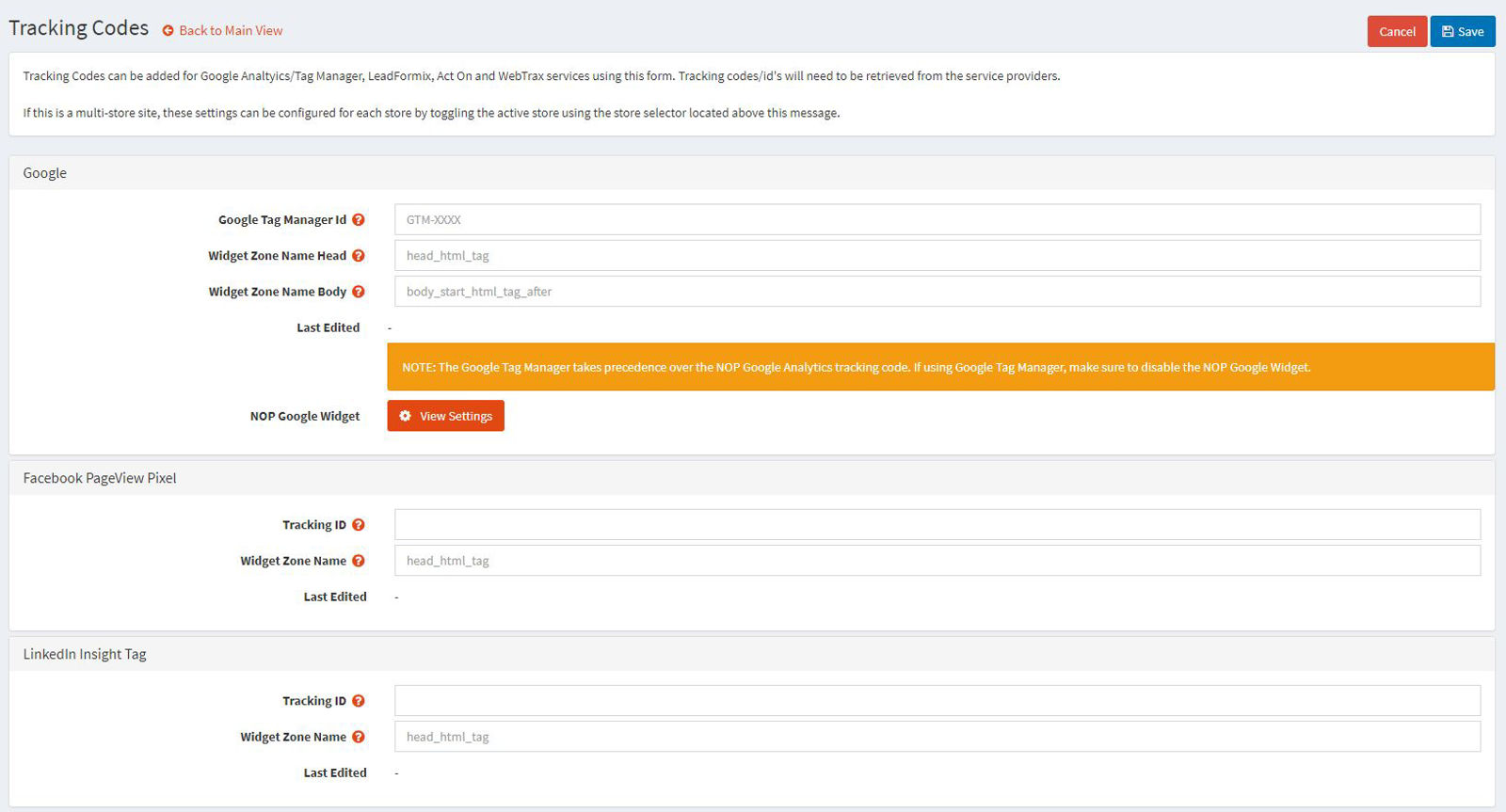1506x812 pixels.
Task: Click the Save button
Action: pyautogui.click(x=1462, y=31)
